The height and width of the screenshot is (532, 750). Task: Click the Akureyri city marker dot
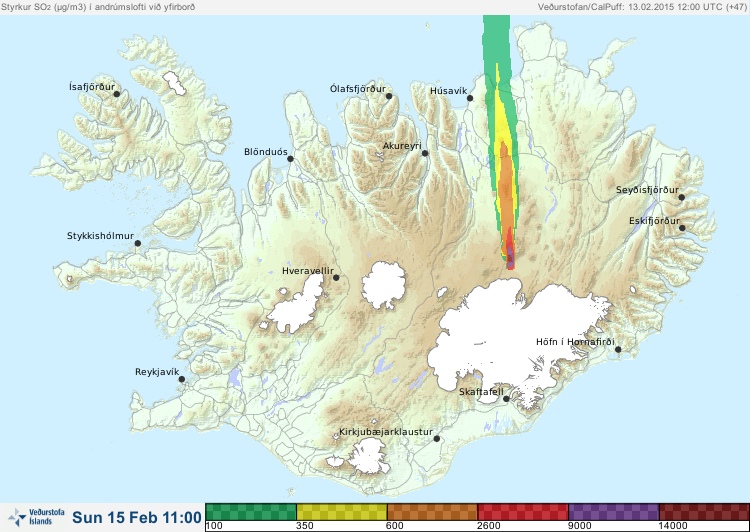(x=425, y=153)
